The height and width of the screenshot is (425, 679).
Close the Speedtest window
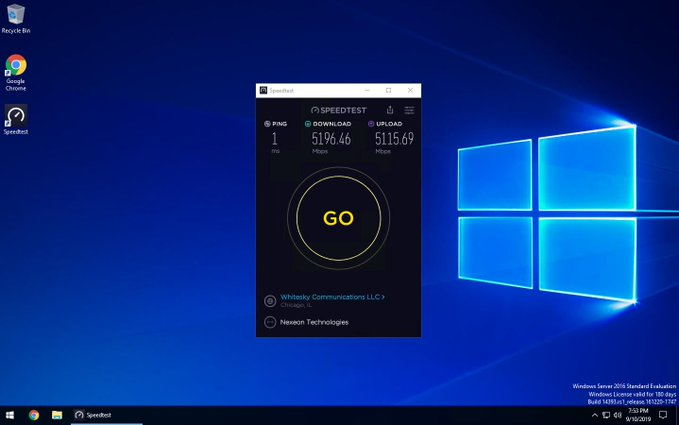410,90
